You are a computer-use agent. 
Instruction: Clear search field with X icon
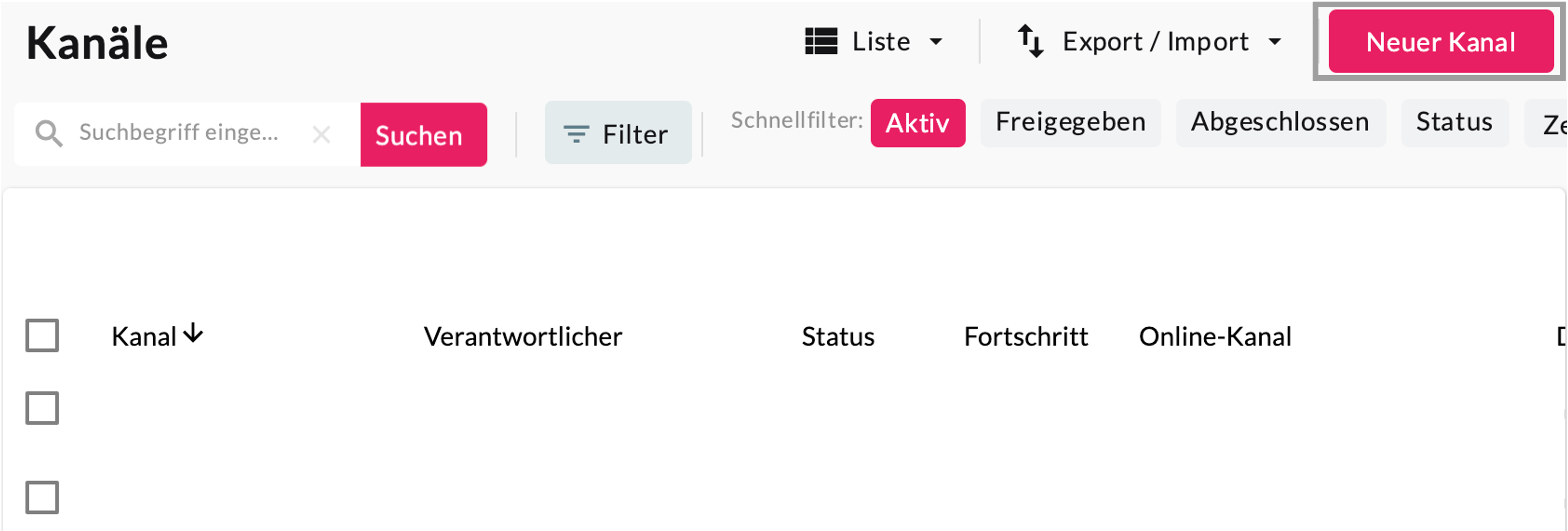(x=321, y=134)
